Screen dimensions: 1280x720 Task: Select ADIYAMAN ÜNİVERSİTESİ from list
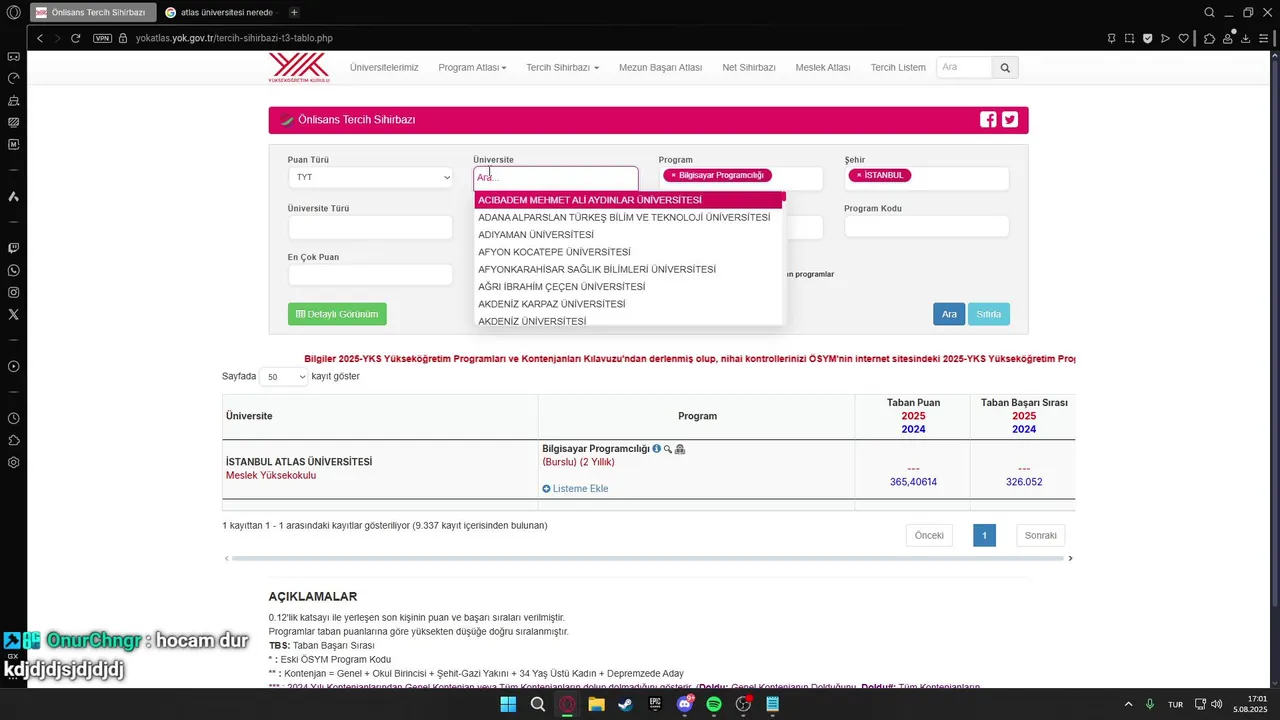628,235
